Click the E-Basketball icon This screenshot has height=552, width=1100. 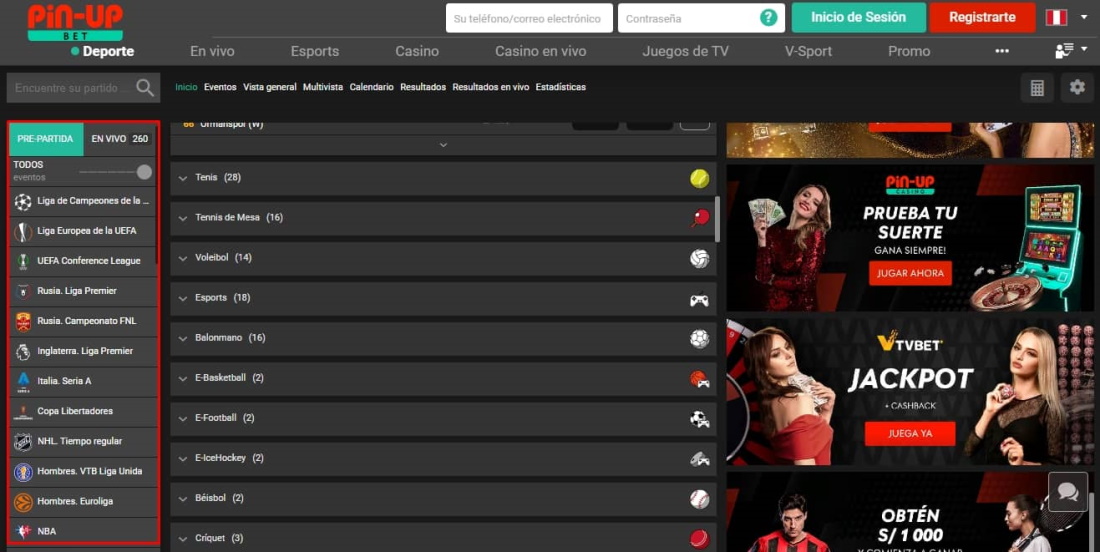(699, 379)
